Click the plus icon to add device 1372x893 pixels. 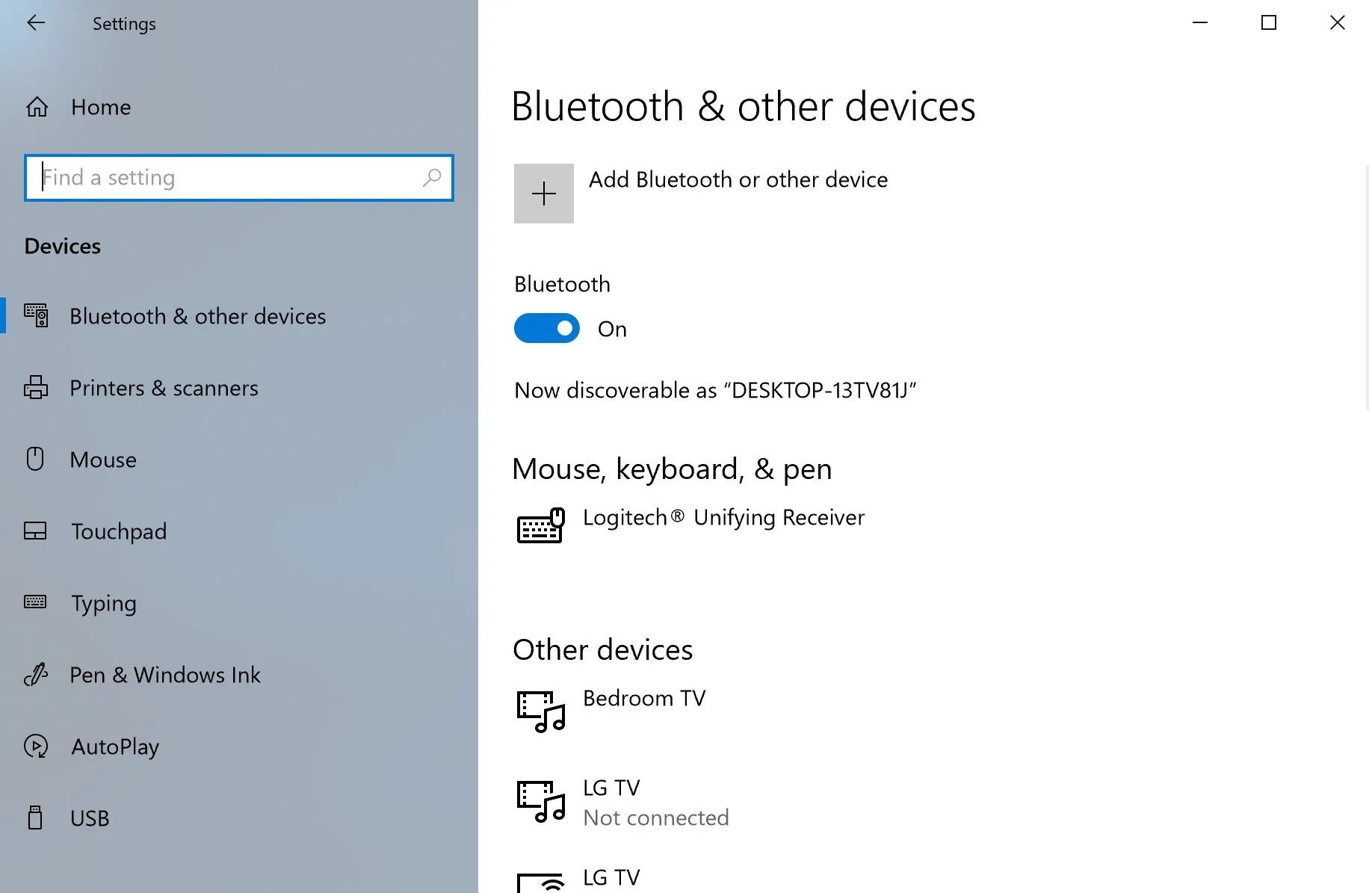(x=544, y=194)
